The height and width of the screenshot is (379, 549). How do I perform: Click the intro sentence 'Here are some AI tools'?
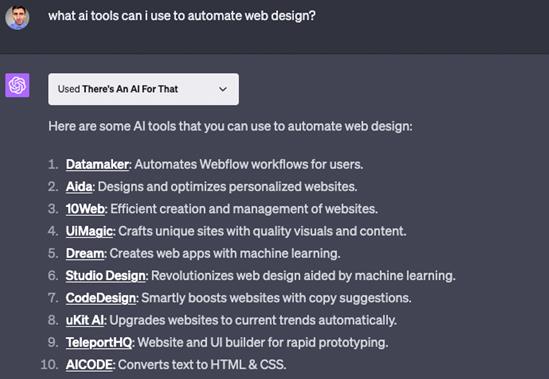click(x=230, y=126)
